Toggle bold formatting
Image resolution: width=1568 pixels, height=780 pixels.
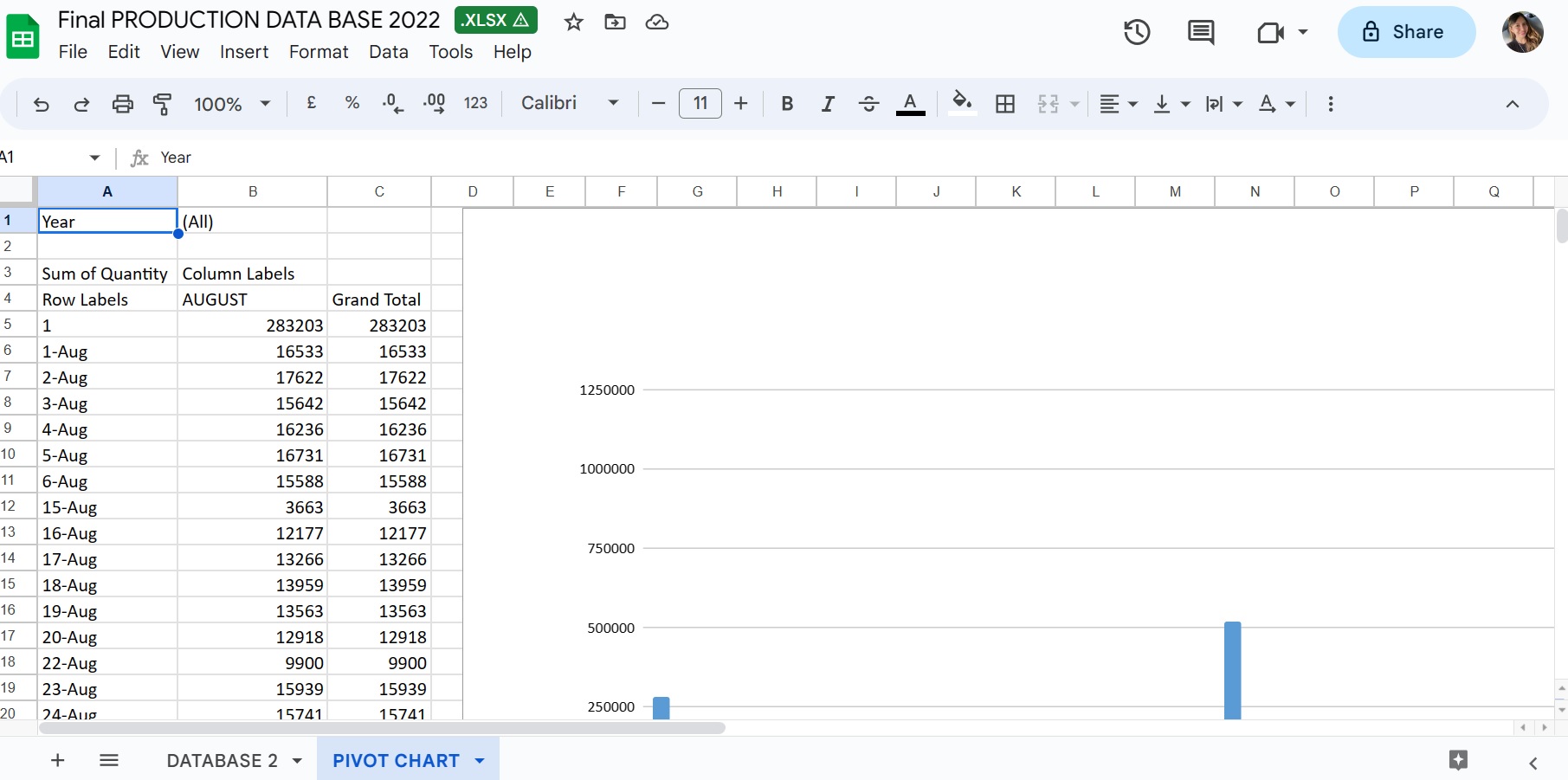click(787, 104)
